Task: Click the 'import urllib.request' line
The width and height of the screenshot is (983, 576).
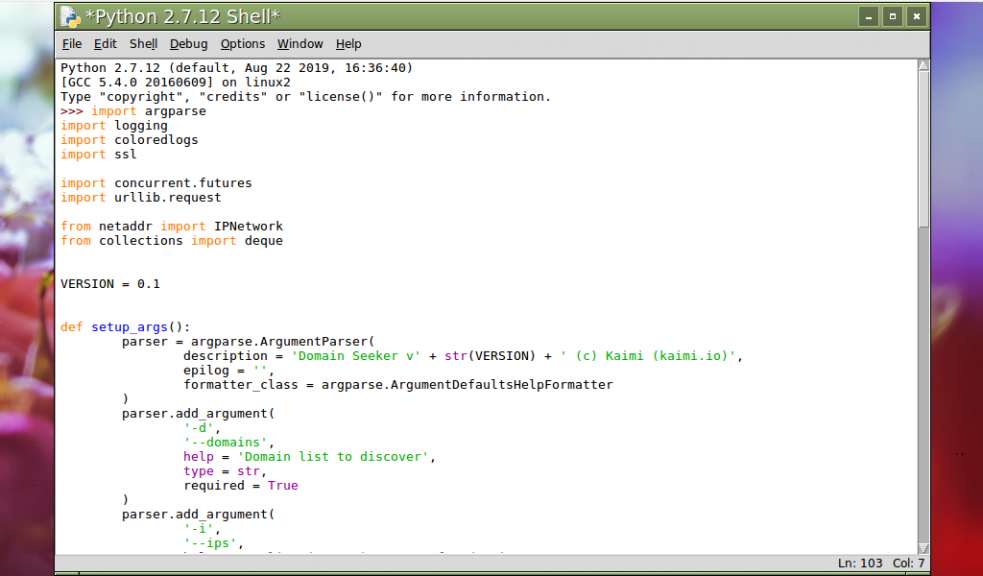Action: click(x=141, y=197)
